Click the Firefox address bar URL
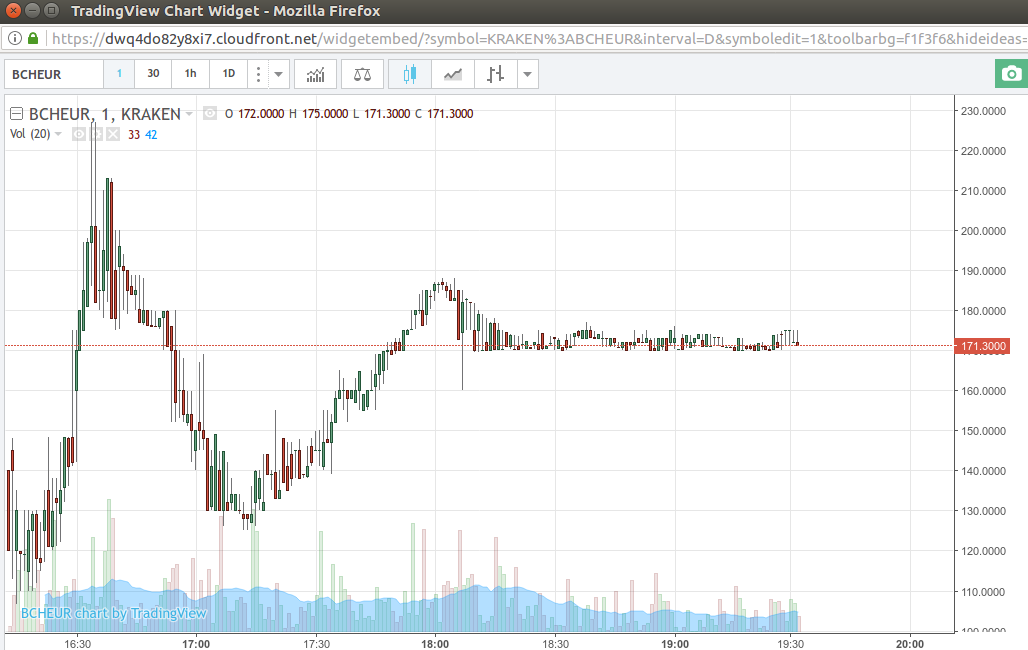Viewport: 1028px width, 650px height. (538, 39)
